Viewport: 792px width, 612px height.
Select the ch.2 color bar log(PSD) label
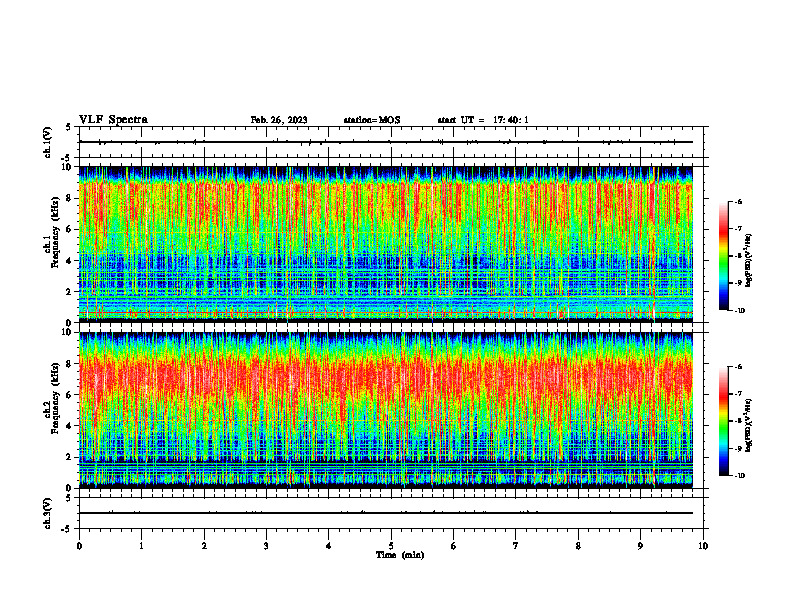pyautogui.click(x=749, y=425)
